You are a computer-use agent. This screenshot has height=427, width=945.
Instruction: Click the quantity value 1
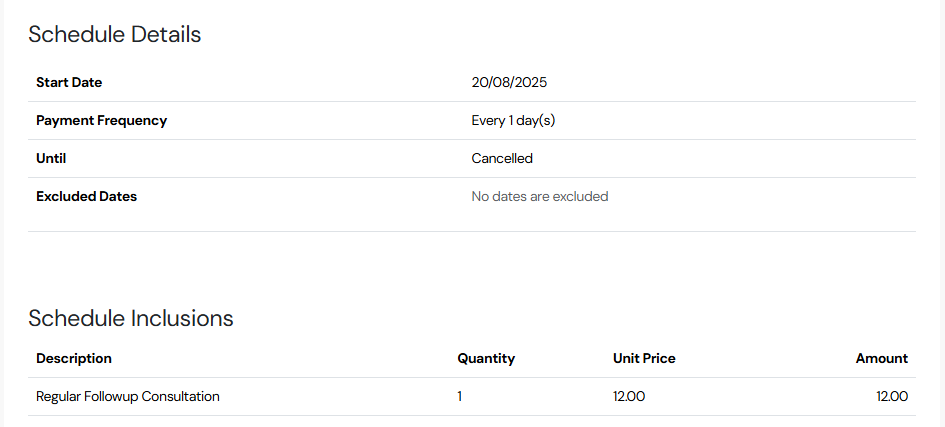point(459,396)
